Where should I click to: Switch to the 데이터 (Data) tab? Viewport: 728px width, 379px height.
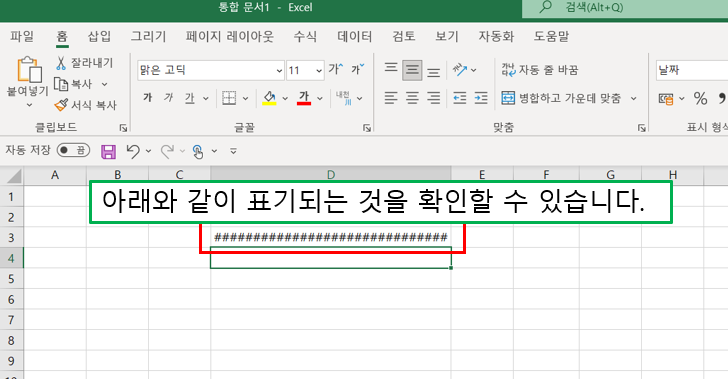(x=354, y=36)
